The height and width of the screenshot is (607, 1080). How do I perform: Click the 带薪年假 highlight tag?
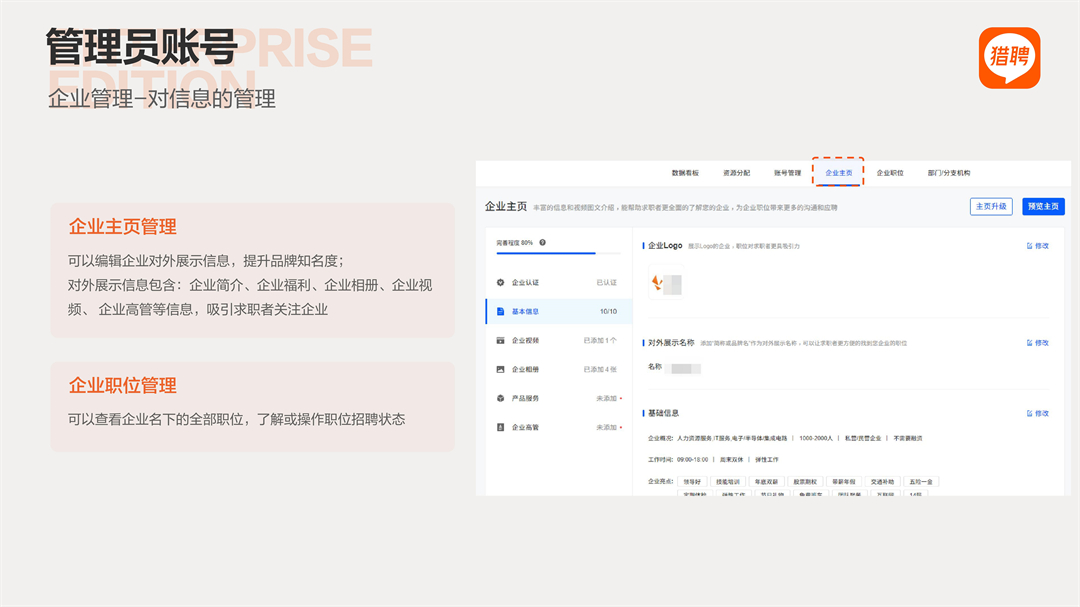click(x=844, y=482)
